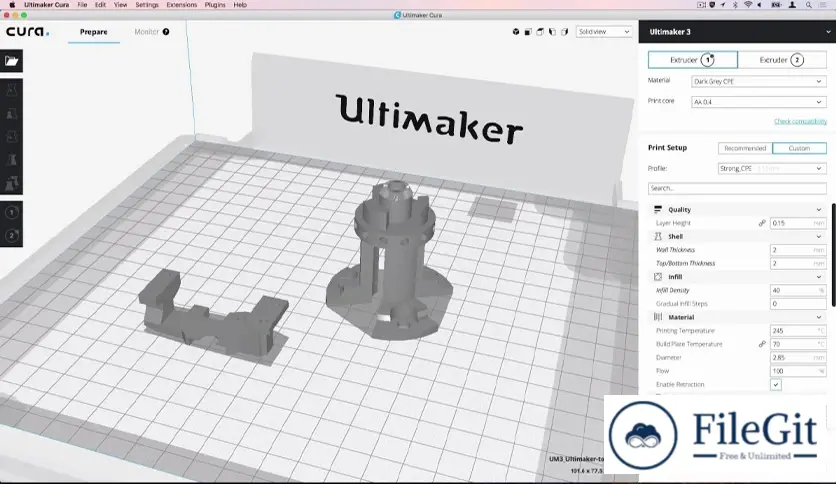The image size is (836, 484).
Task: Open the Extensions menu
Action: pyautogui.click(x=181, y=5)
